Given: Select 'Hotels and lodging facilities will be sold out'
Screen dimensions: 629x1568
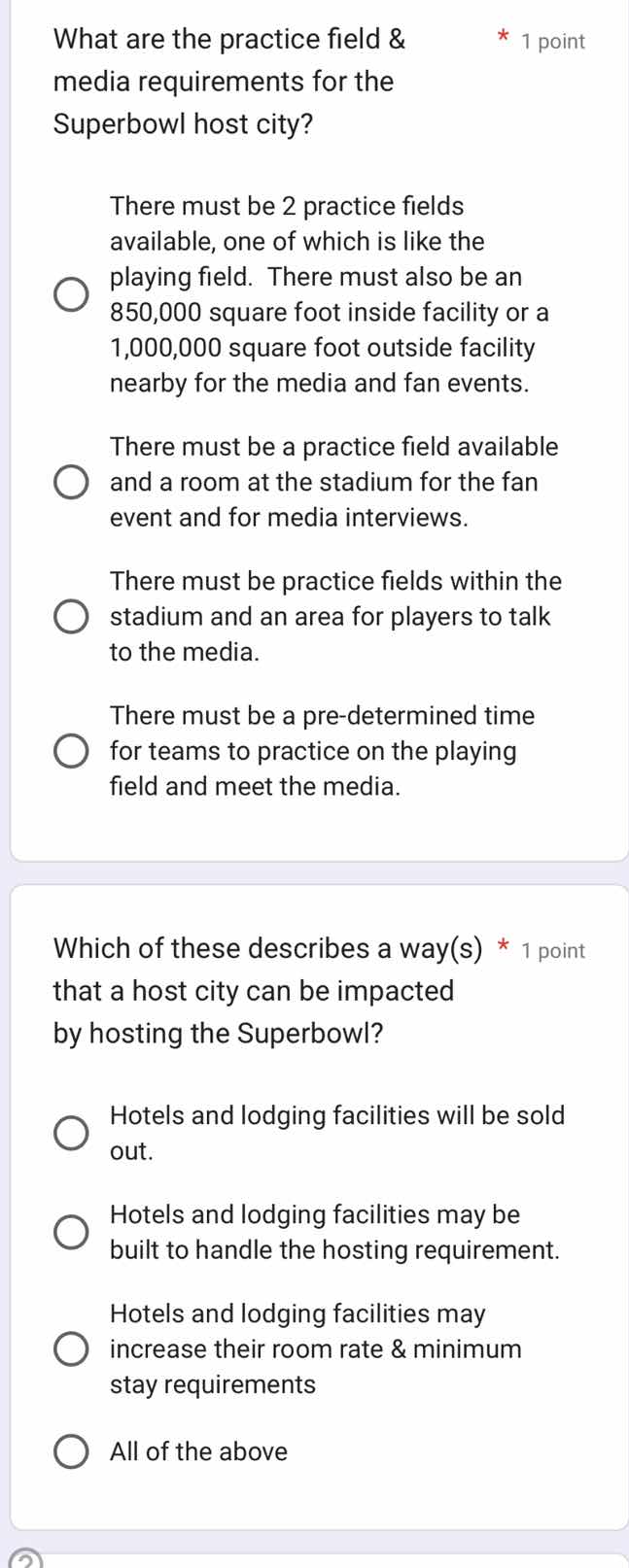Looking at the screenshot, I should (x=69, y=1133).
